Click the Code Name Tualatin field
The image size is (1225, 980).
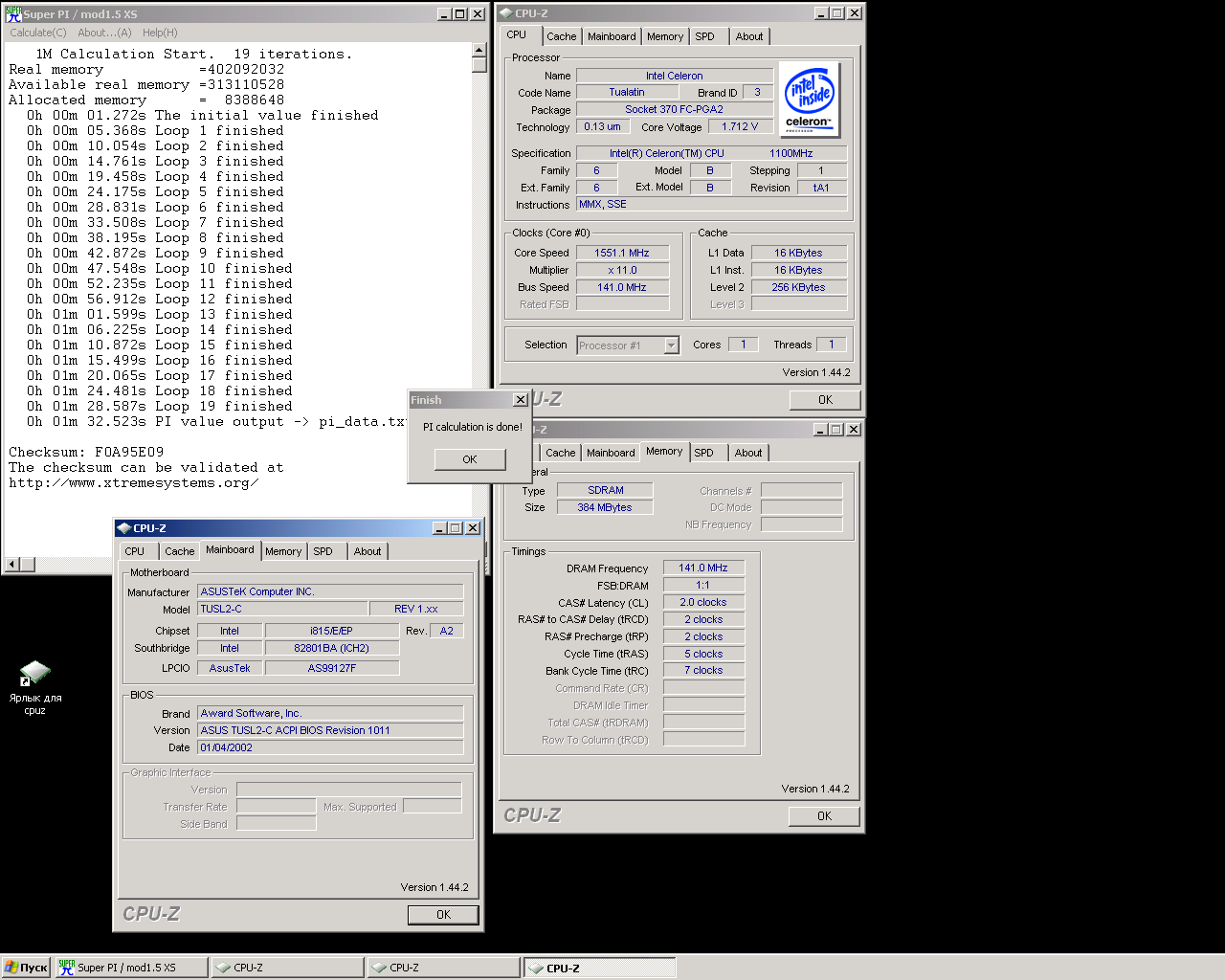point(627,92)
